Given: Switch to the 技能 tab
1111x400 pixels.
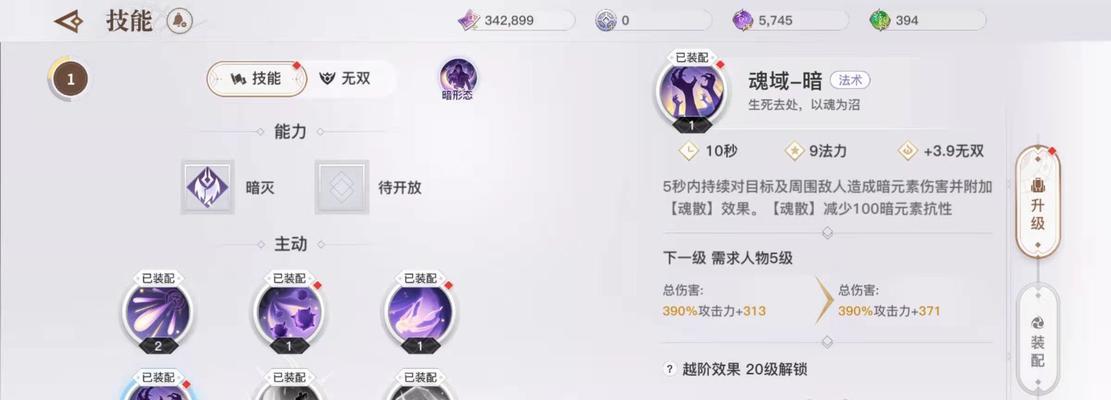Looking at the screenshot, I should (256, 79).
